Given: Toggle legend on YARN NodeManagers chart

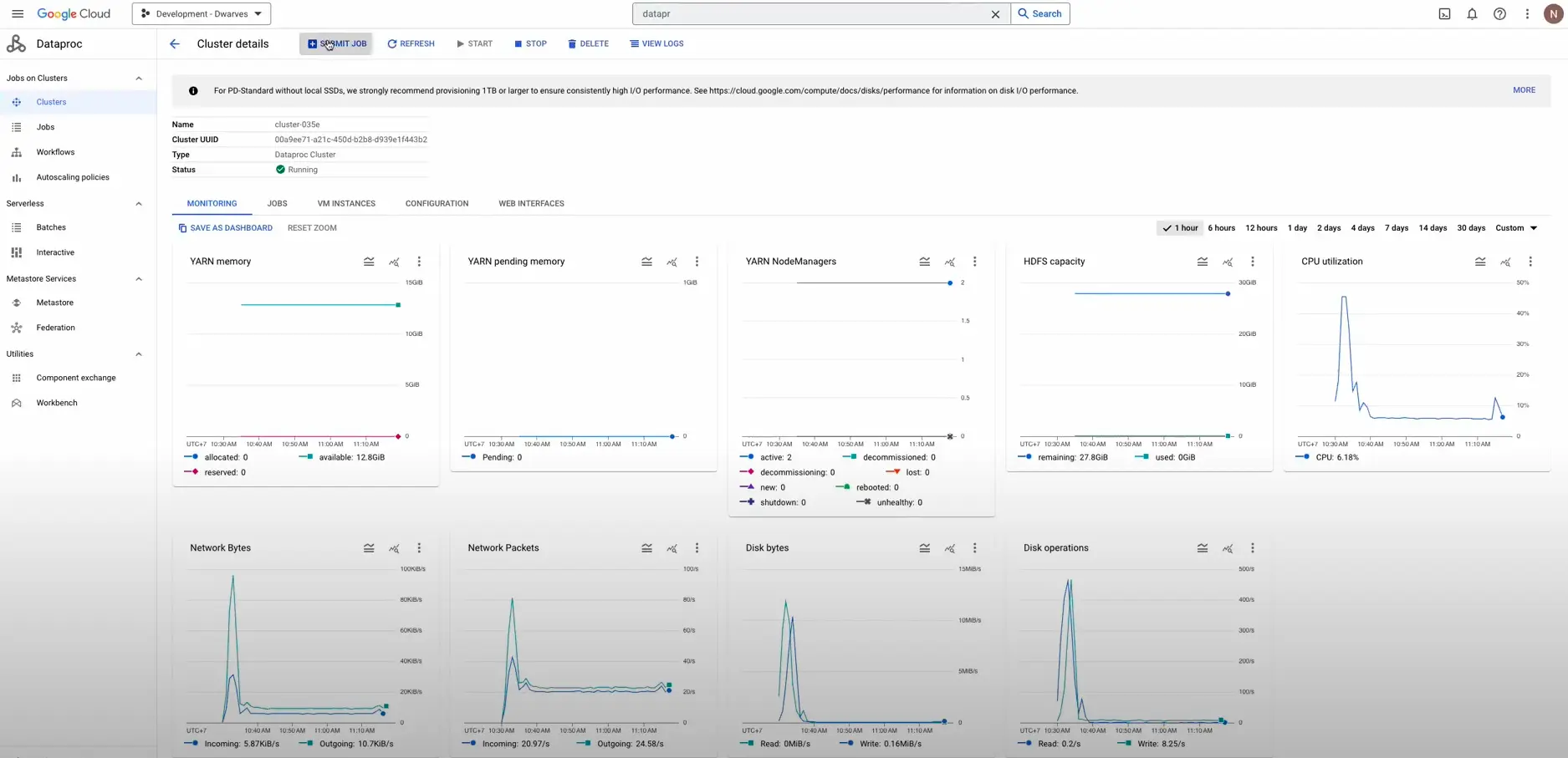Looking at the screenshot, I should 924,262.
